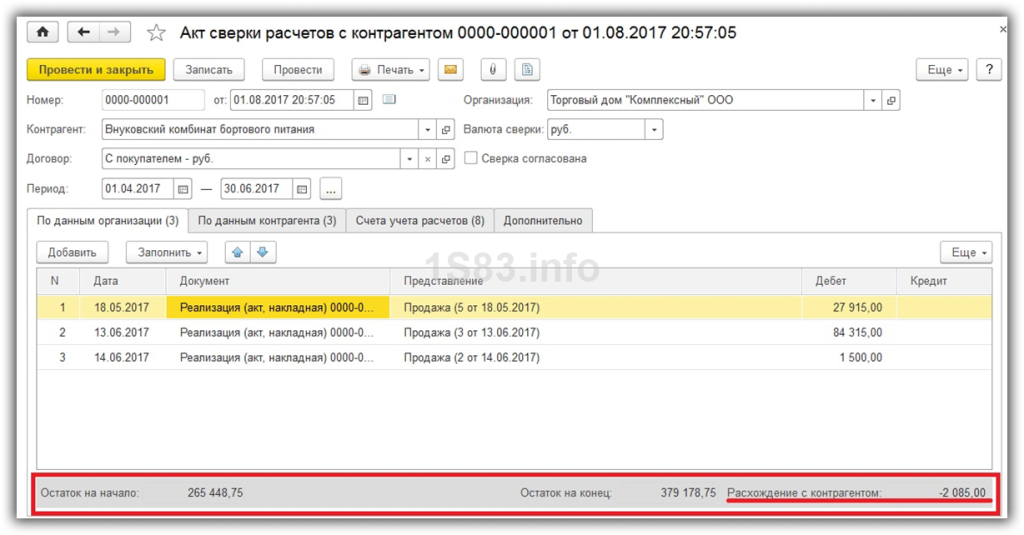This screenshot has width=1024, height=535.
Task: Click the Провести и закрыть button
Action: point(95,70)
